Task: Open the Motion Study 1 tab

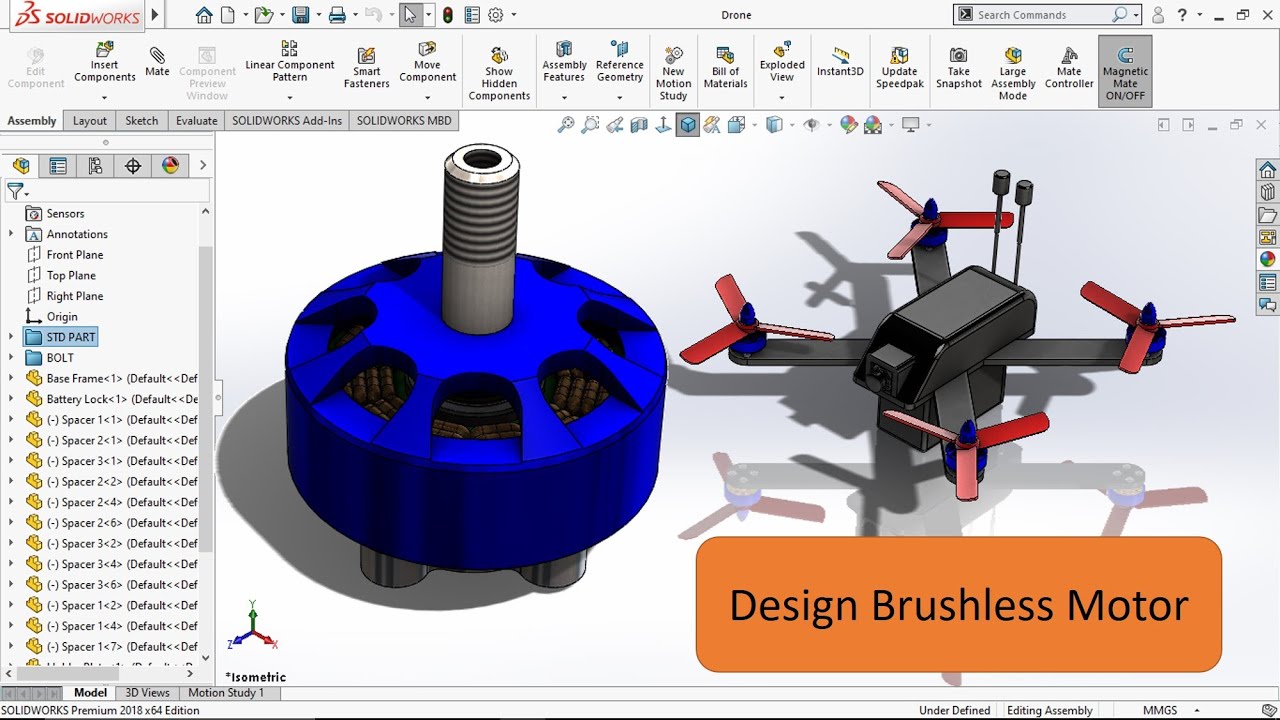Action: point(226,693)
